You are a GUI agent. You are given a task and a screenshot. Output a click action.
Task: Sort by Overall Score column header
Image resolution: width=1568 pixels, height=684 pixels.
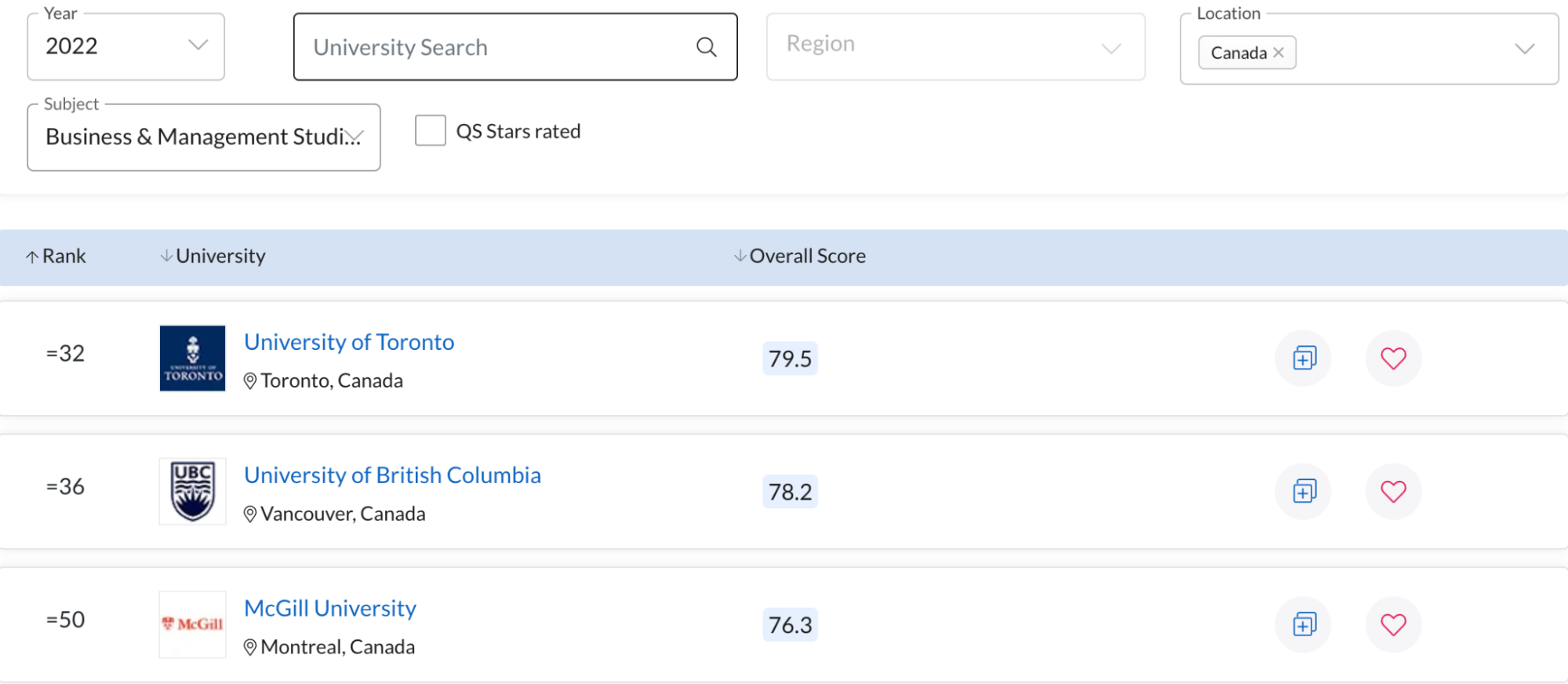coord(799,256)
